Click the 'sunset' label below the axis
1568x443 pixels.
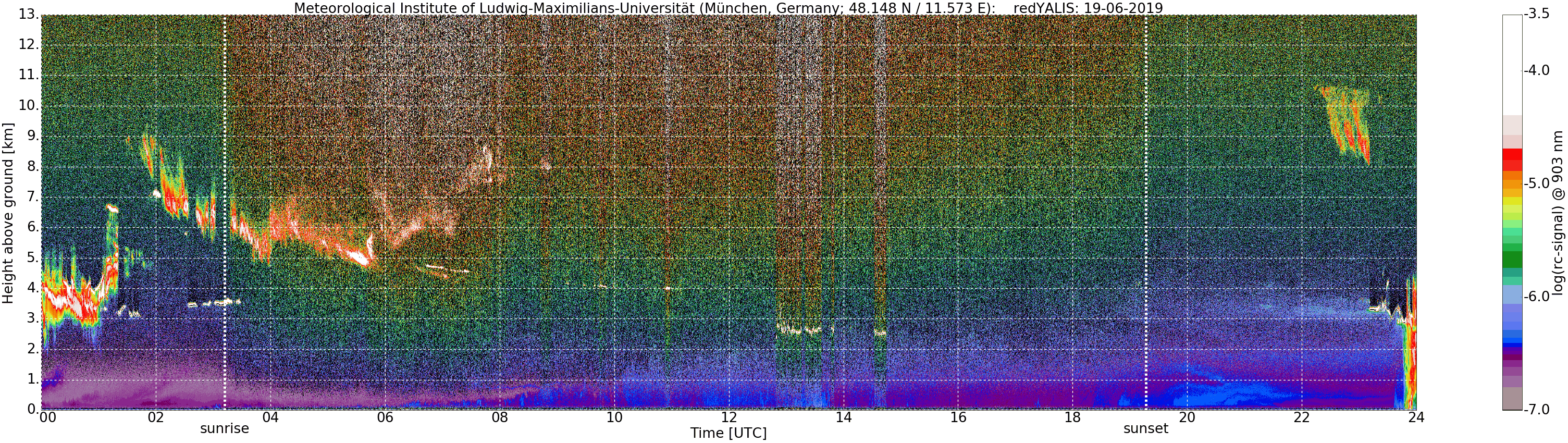pos(1145,428)
